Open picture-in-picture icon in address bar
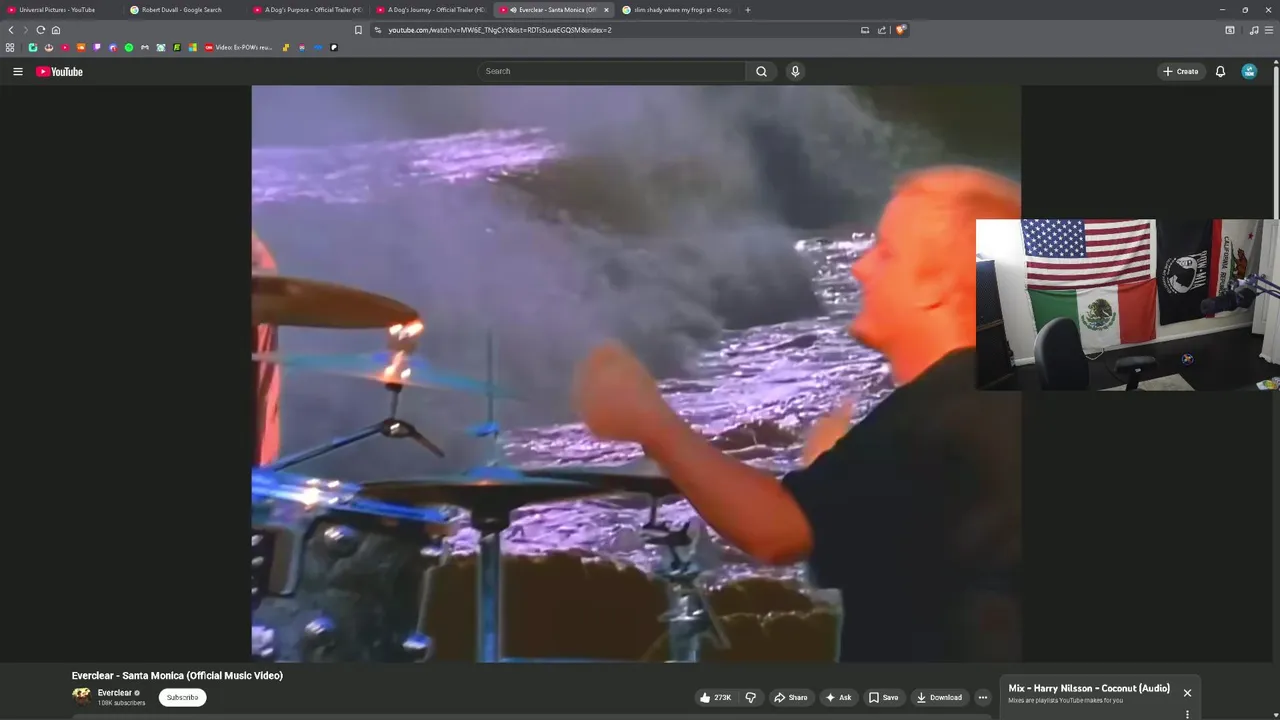This screenshot has width=1280, height=720. tap(865, 30)
